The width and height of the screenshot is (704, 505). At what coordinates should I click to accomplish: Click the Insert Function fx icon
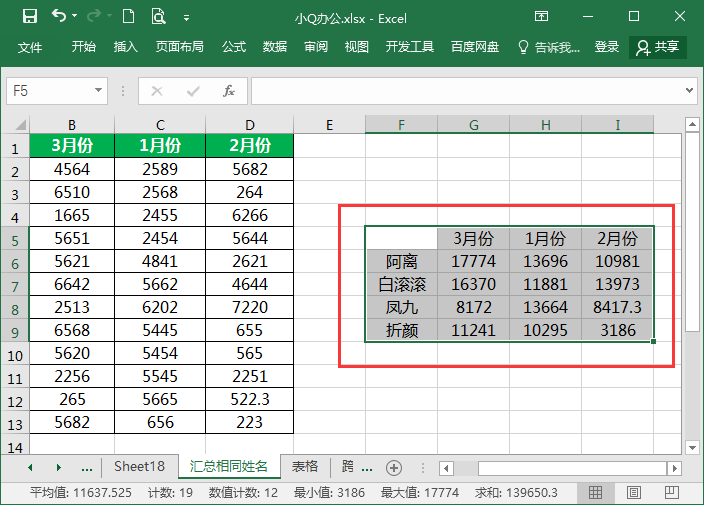(x=229, y=91)
